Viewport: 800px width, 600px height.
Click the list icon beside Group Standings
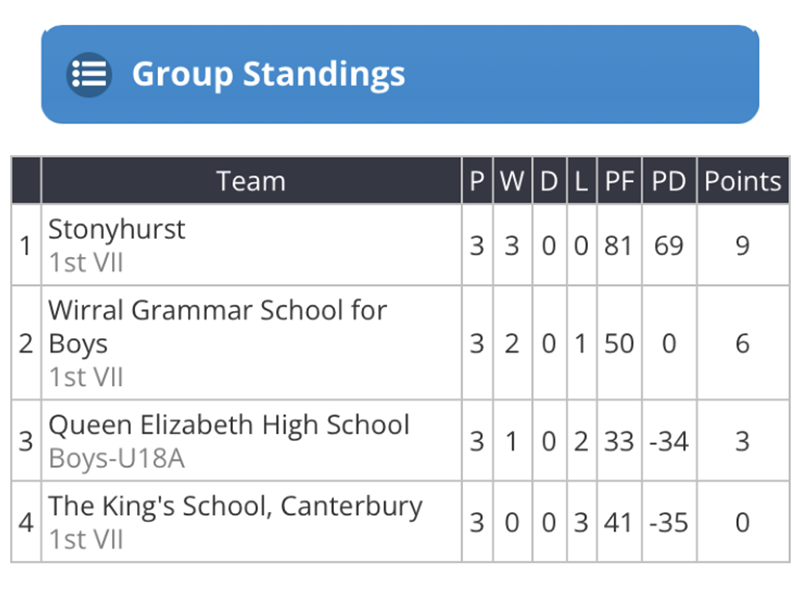point(89,74)
